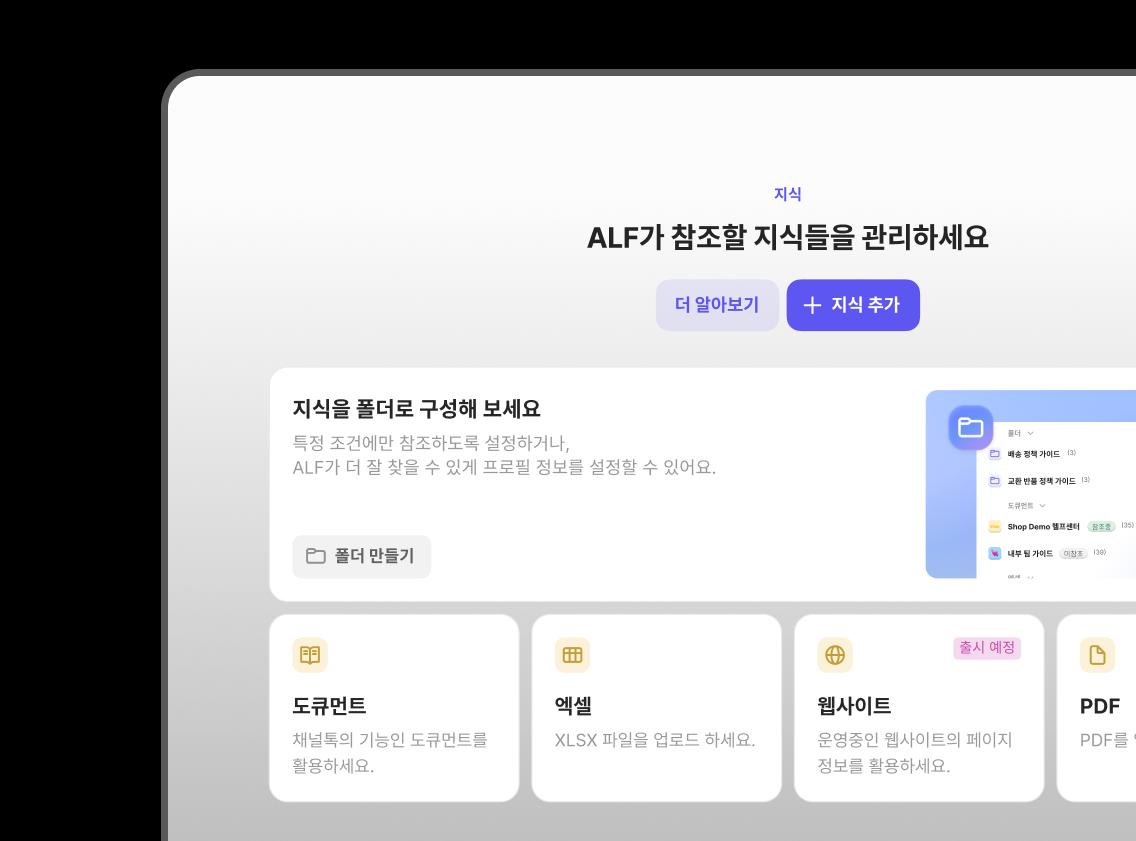Click the 더 알아보기 button
Screen dimensions: 1136x841
[x=717, y=305]
